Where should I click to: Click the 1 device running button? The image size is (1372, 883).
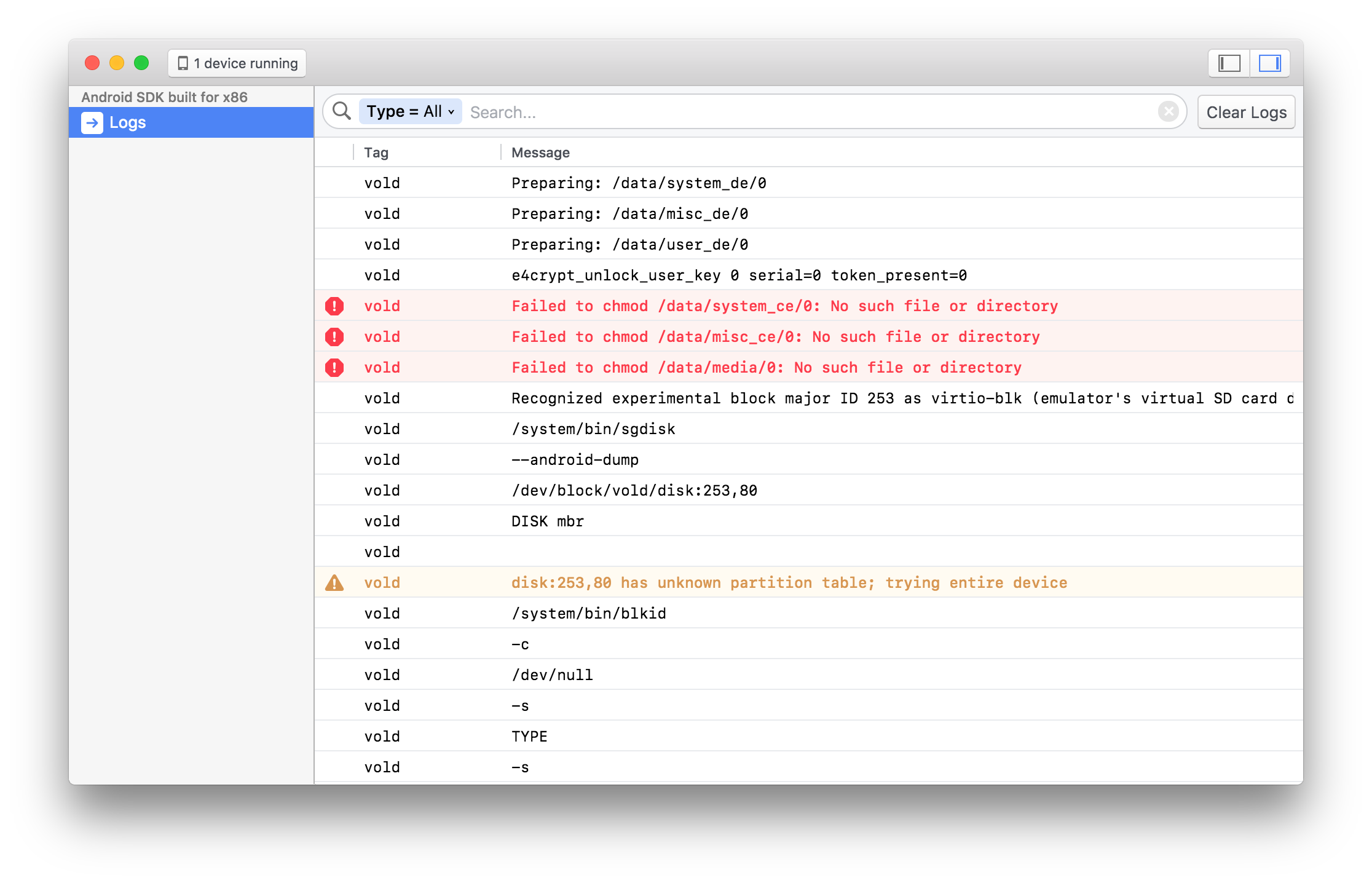pyautogui.click(x=236, y=63)
